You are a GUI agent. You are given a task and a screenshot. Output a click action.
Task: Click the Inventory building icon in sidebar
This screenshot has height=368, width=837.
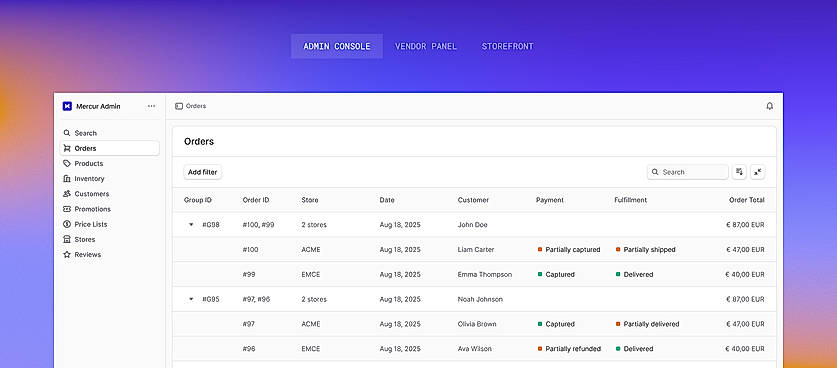click(67, 179)
